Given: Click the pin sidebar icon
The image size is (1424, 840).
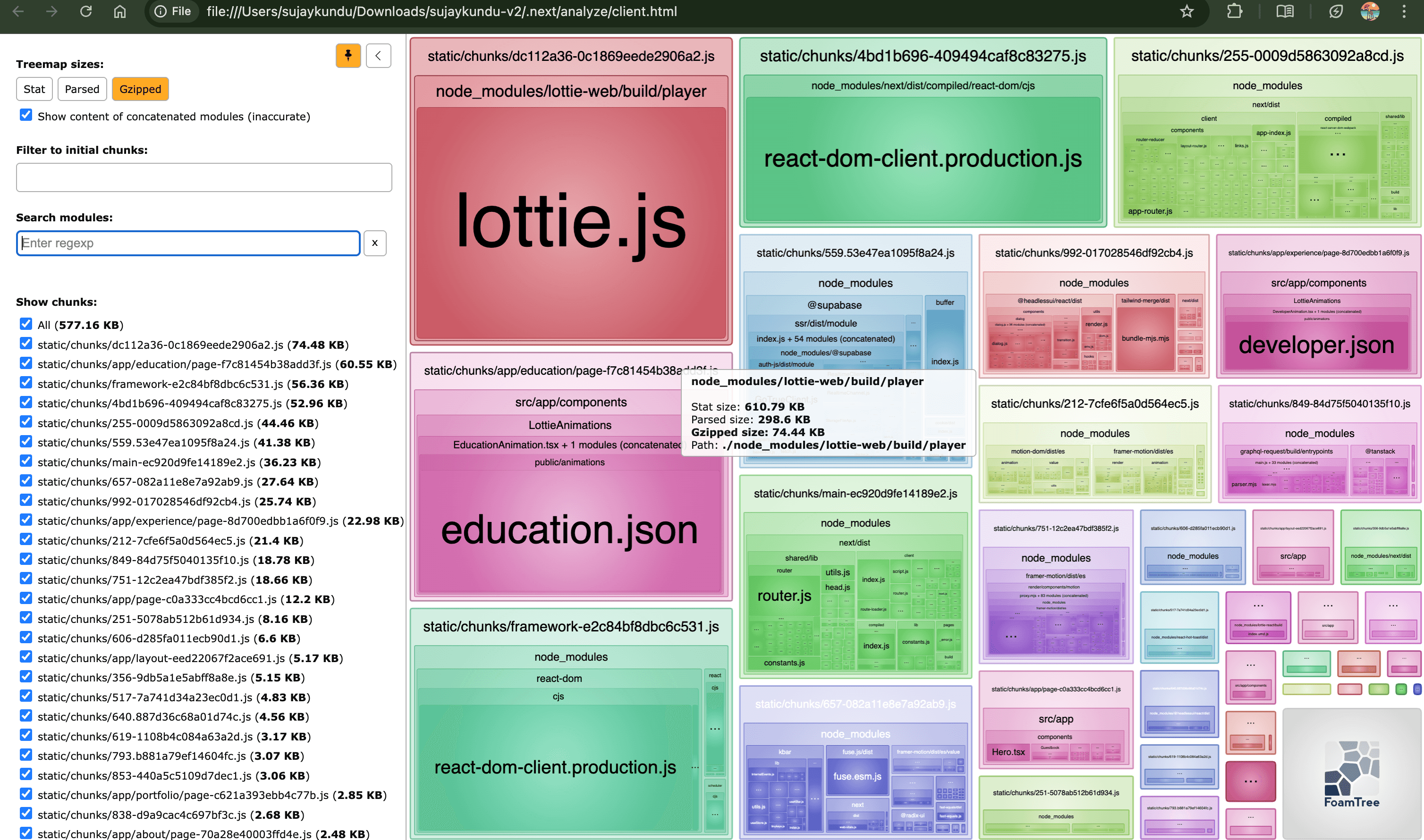Looking at the screenshot, I should [x=348, y=56].
